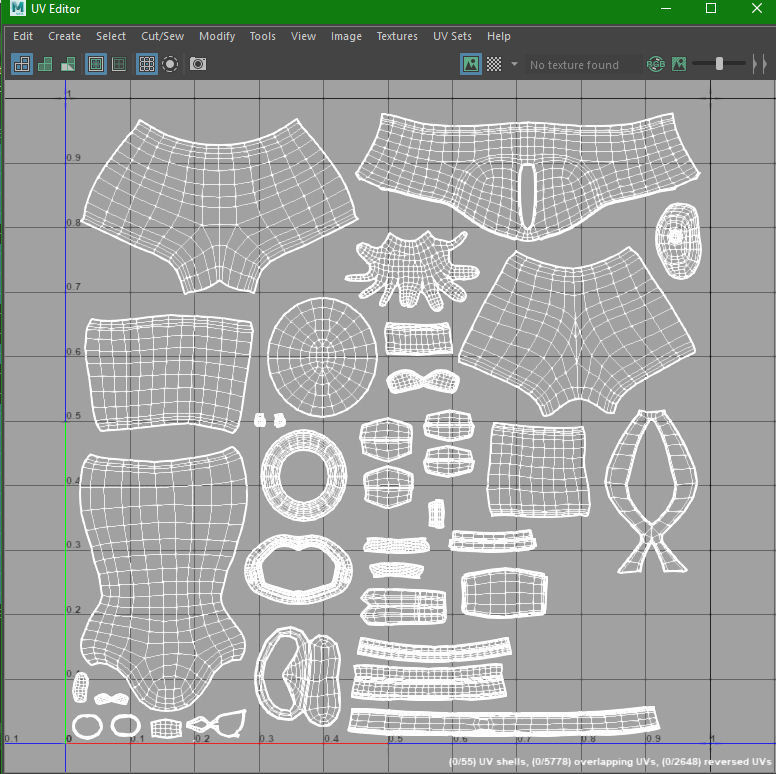Open the Edit menu
This screenshot has height=774, width=776.
pyautogui.click(x=23, y=36)
